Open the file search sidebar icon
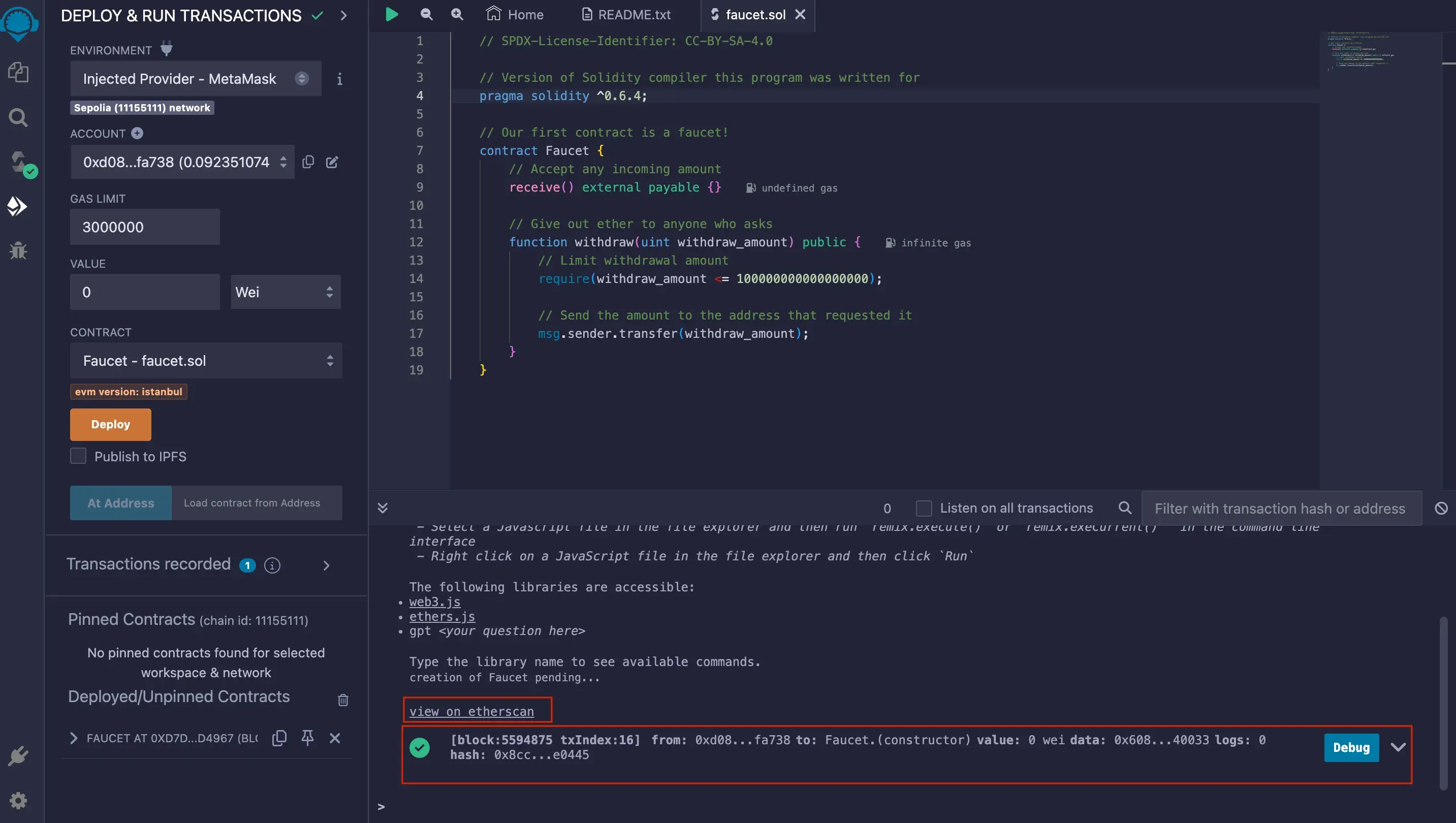This screenshot has width=1456, height=823. coord(18,117)
